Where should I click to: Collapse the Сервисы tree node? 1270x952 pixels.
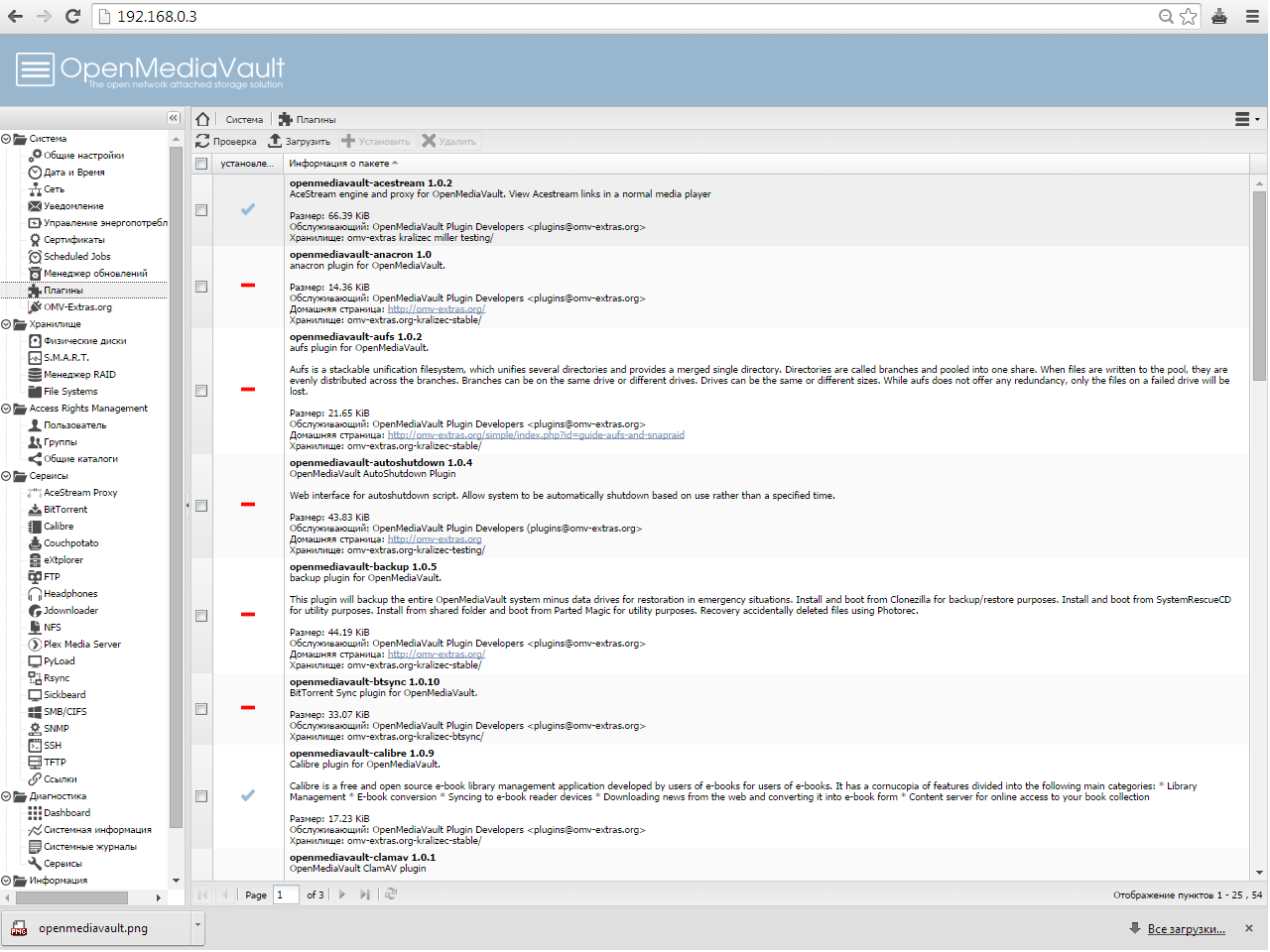(x=6, y=476)
